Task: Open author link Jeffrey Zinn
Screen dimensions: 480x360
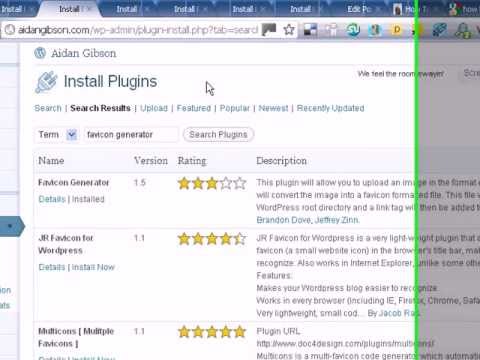Action: (337, 220)
